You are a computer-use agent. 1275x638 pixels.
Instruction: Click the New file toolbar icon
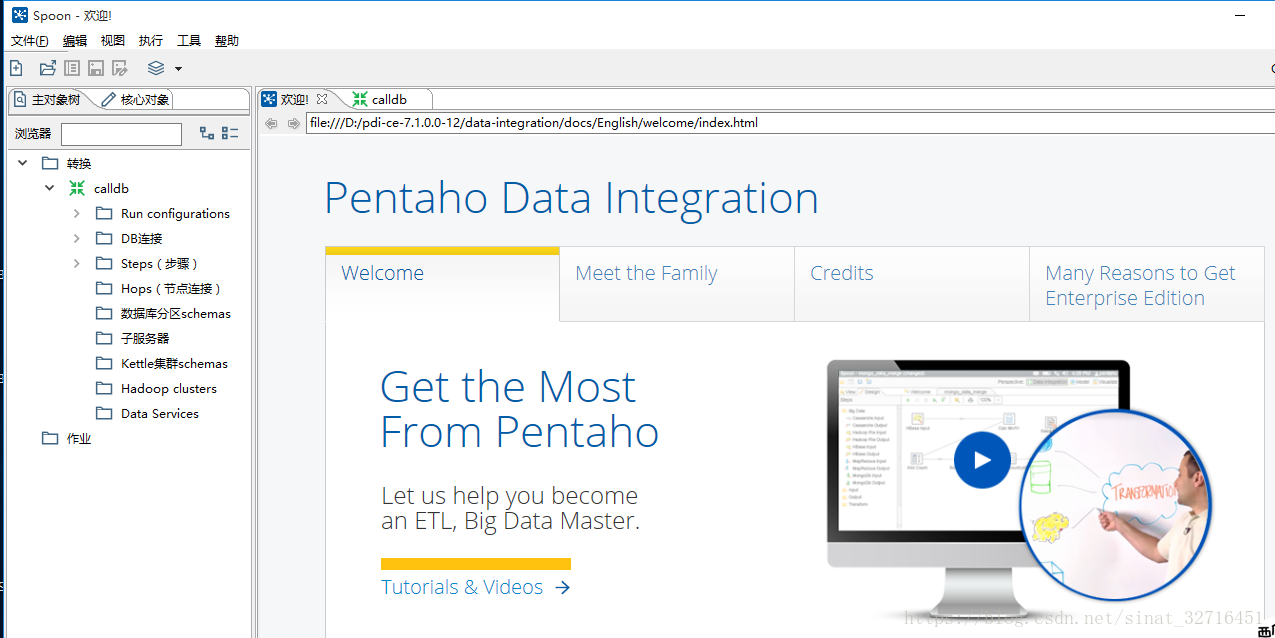(16, 68)
